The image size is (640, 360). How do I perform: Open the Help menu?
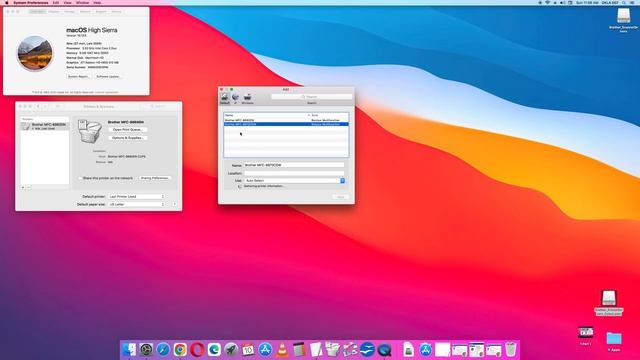point(97,2)
